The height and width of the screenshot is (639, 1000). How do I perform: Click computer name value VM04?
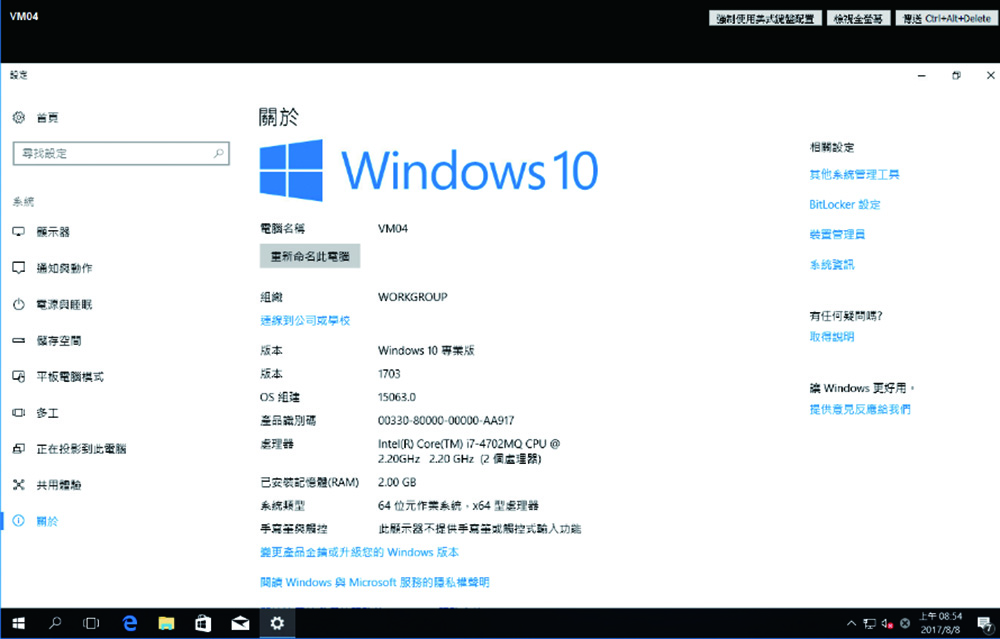[393, 228]
